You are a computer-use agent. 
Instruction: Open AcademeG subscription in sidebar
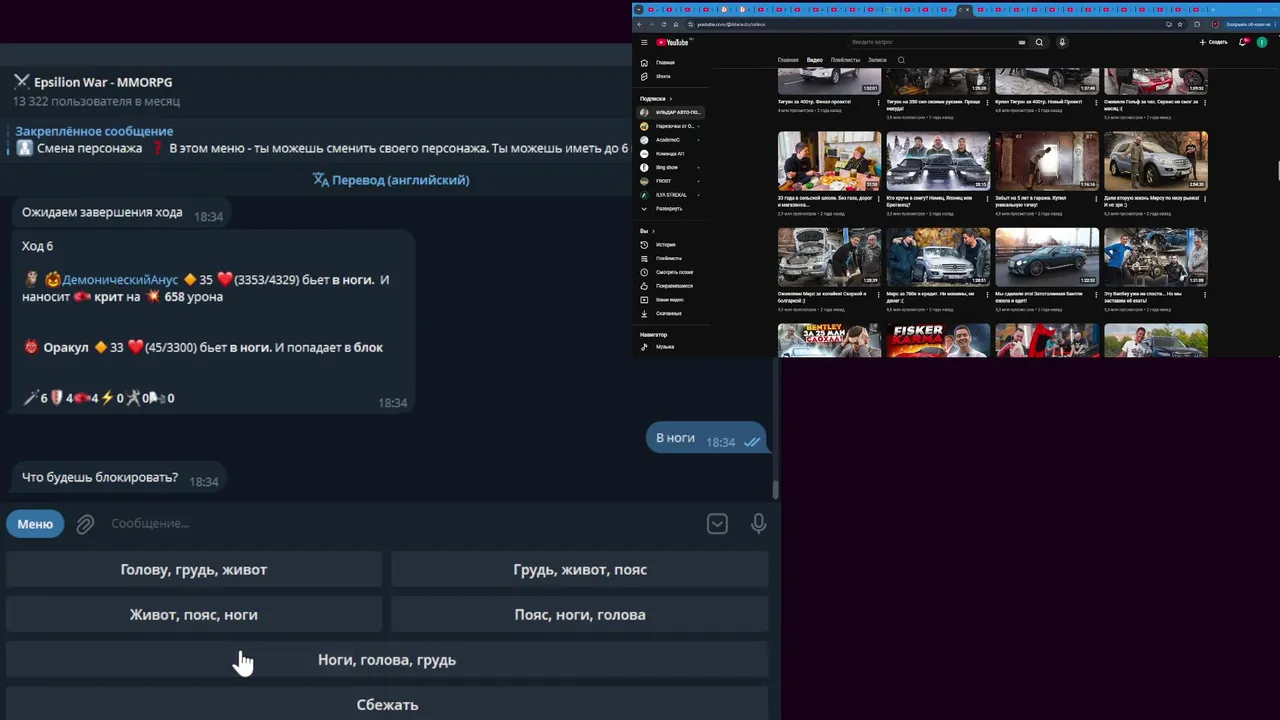coord(672,140)
